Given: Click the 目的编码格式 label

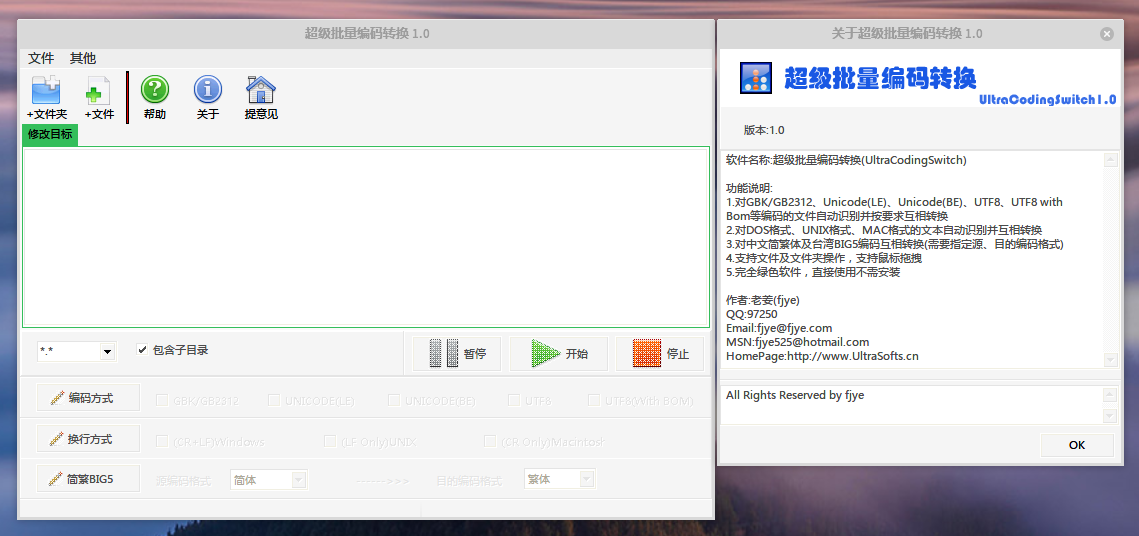Looking at the screenshot, I should (469, 481).
